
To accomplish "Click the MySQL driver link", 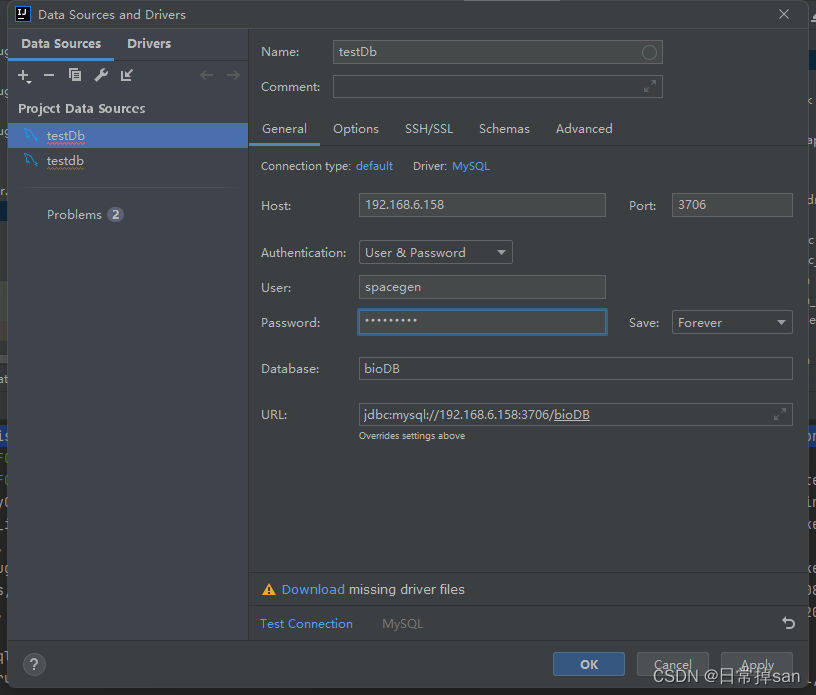I will (x=470, y=166).
